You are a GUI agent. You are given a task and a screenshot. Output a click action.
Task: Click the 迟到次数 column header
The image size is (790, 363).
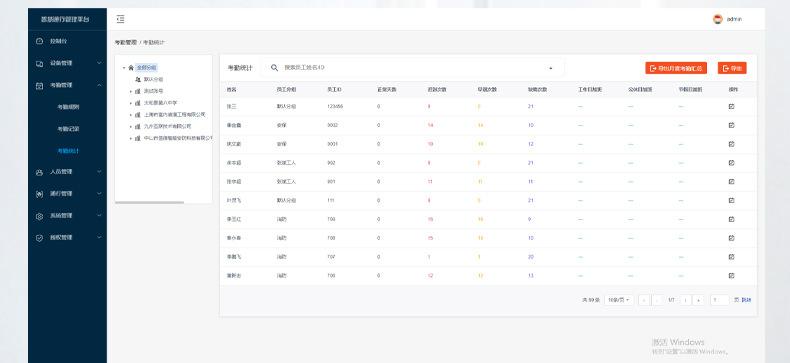437,89
